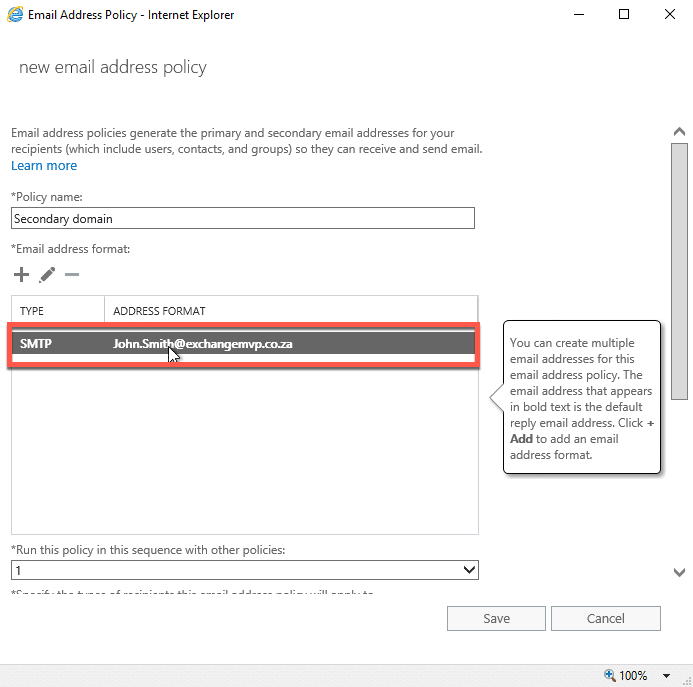
Task: Open the zoom level magnifier icon
Action: click(609, 675)
